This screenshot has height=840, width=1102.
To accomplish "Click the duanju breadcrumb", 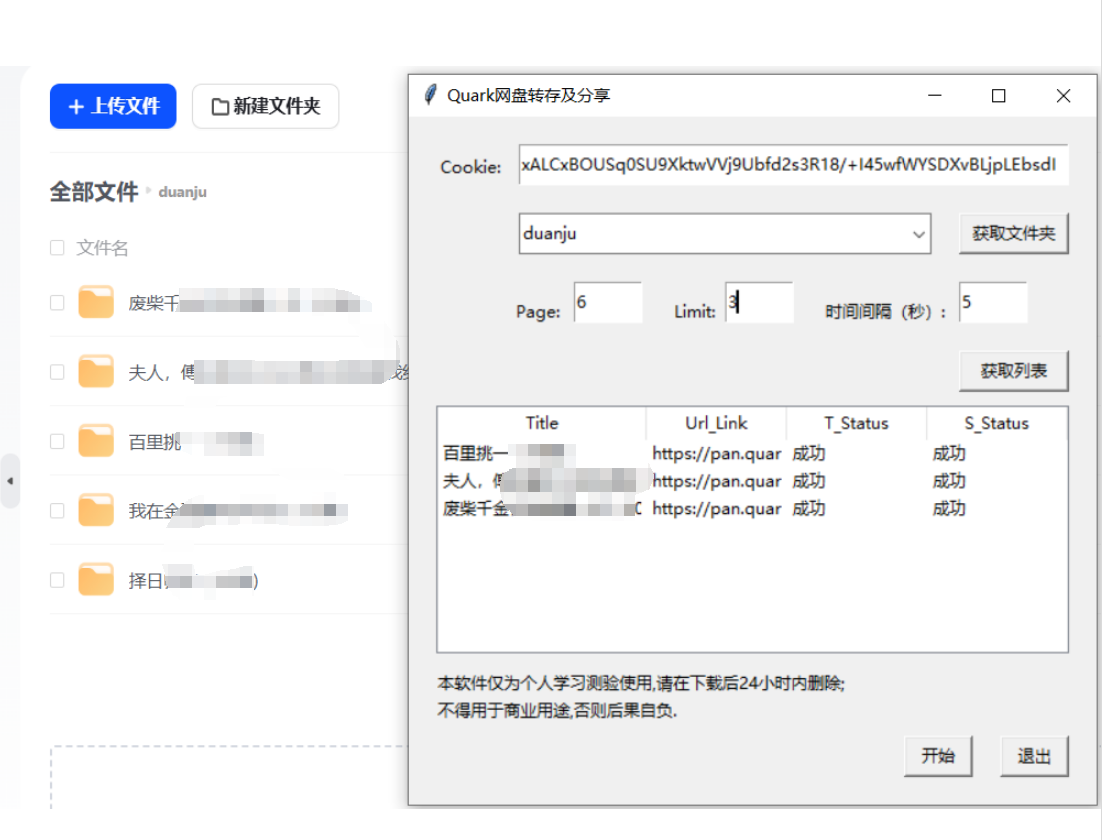I will point(183,192).
